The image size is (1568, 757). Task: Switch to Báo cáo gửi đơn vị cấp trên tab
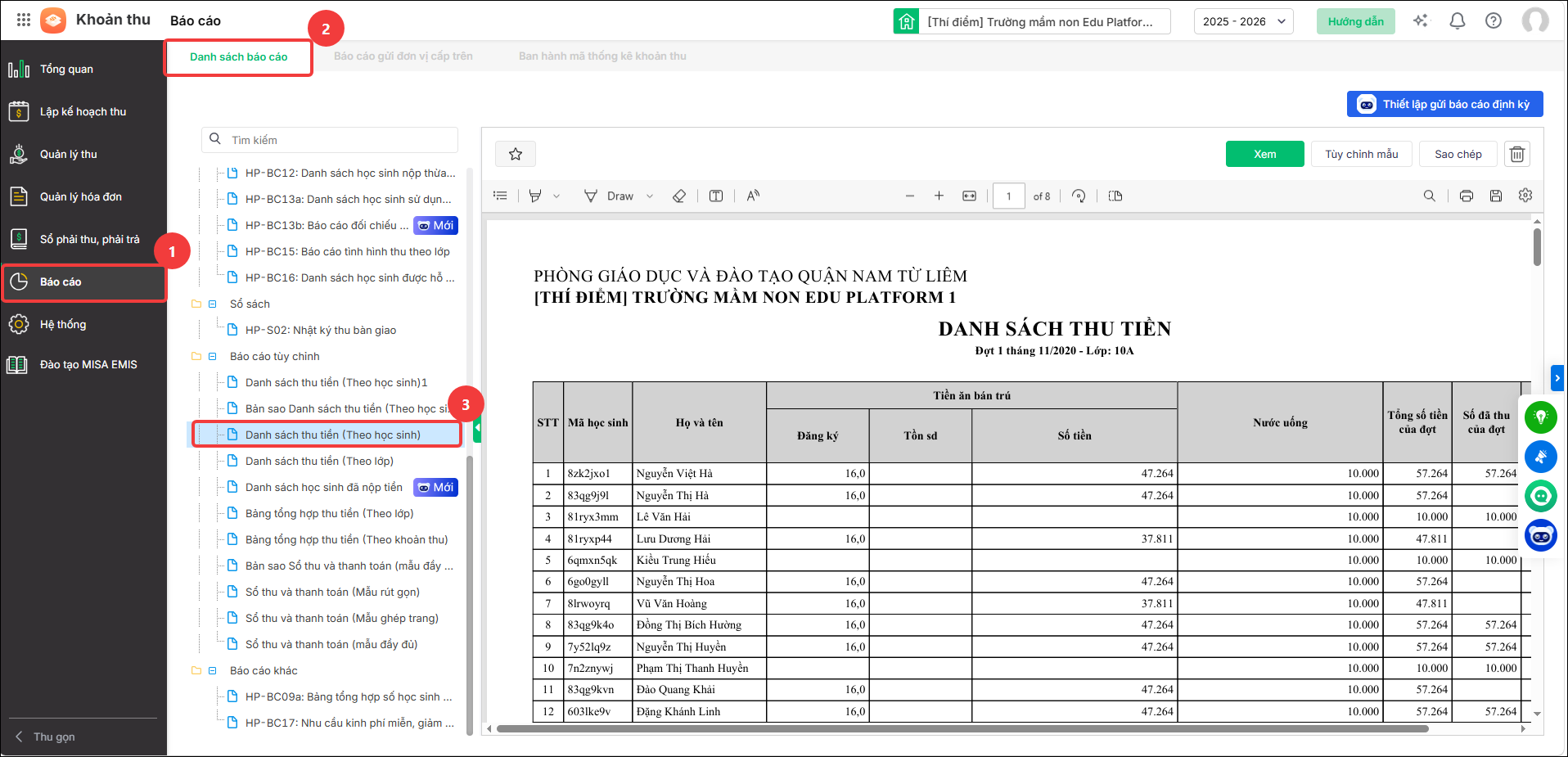coord(403,56)
